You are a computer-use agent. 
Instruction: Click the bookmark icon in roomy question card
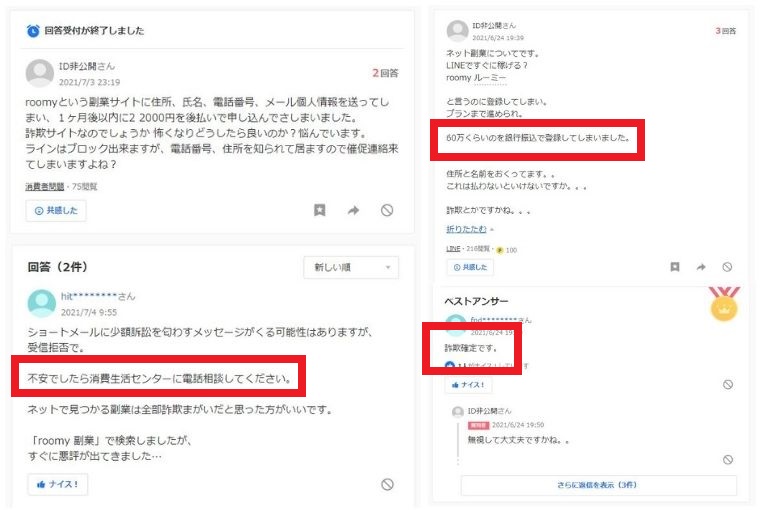[x=319, y=210]
